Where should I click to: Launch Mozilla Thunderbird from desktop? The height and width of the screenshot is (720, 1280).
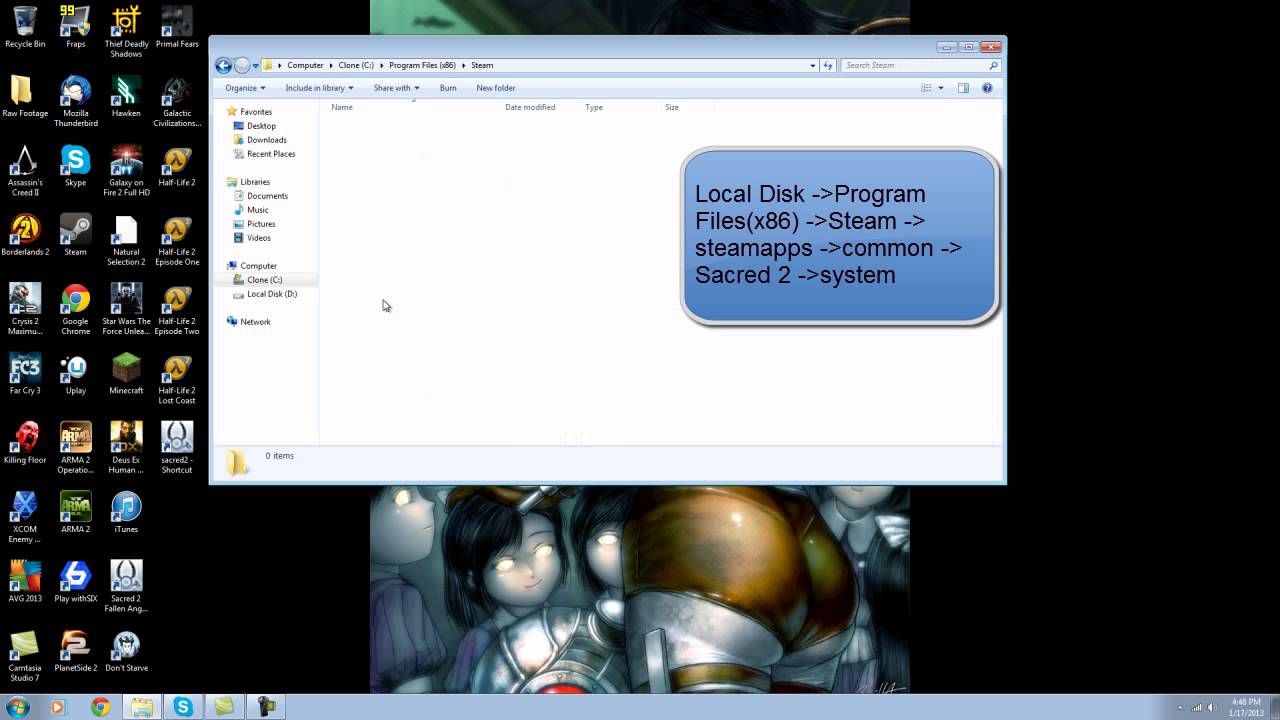coord(75,102)
